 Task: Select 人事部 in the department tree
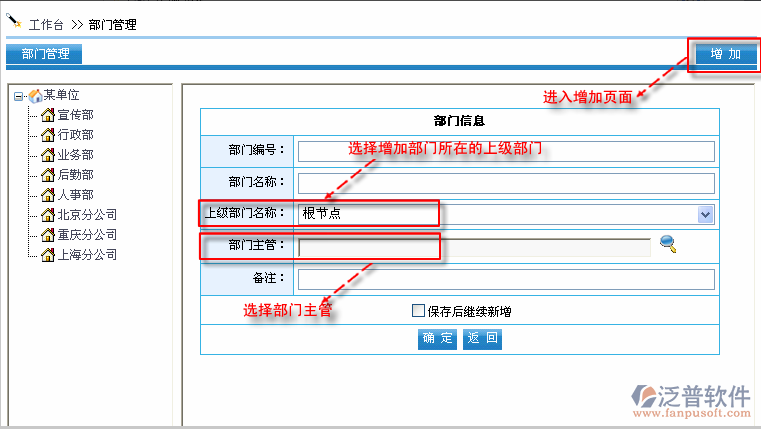point(76,195)
